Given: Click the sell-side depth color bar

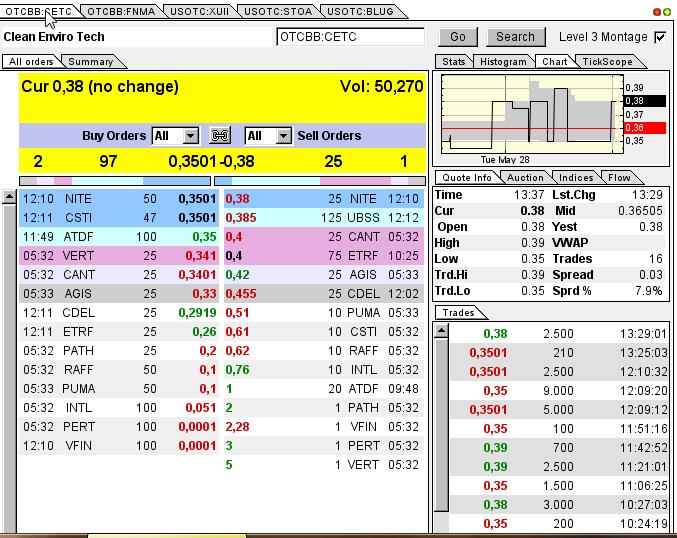Looking at the screenshot, I should [x=320, y=180].
